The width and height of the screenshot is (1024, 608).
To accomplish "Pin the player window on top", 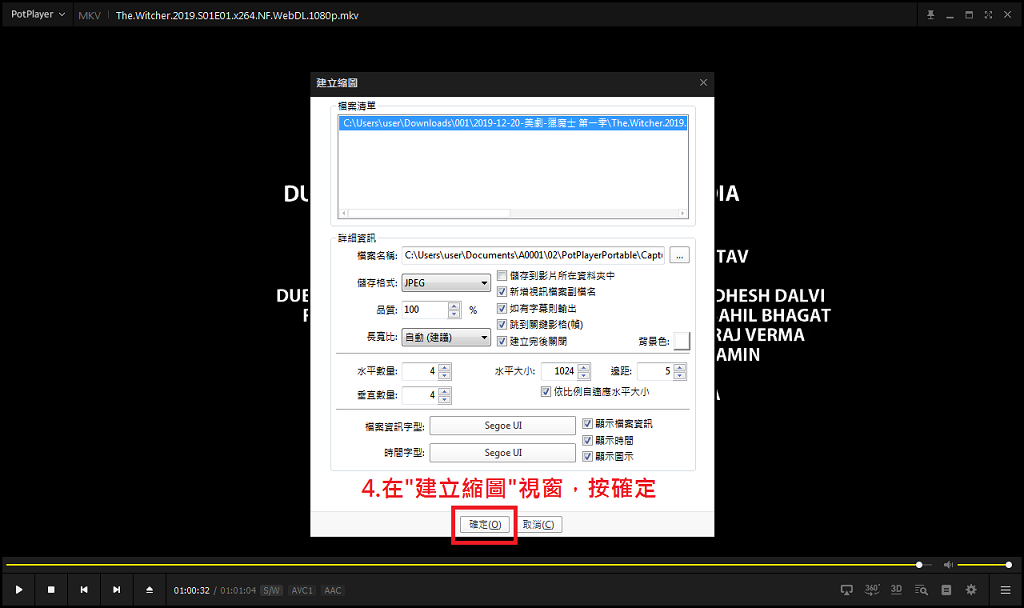I will 931,15.
